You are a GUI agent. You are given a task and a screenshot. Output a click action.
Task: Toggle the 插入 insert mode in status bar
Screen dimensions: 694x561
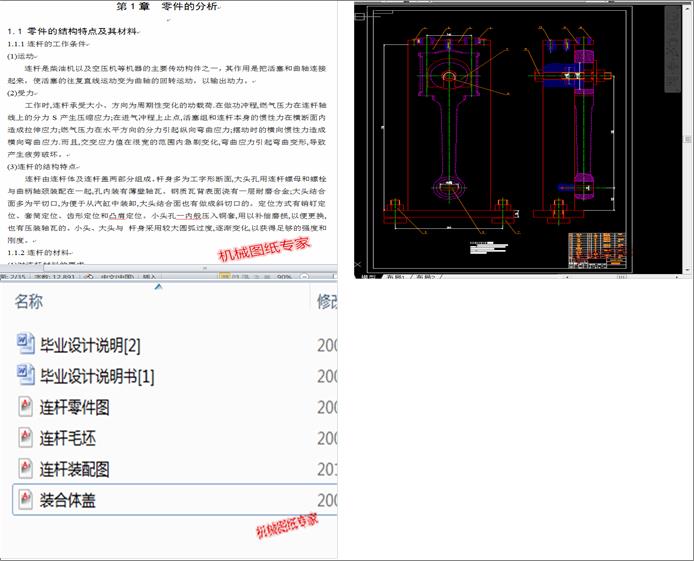150,276
